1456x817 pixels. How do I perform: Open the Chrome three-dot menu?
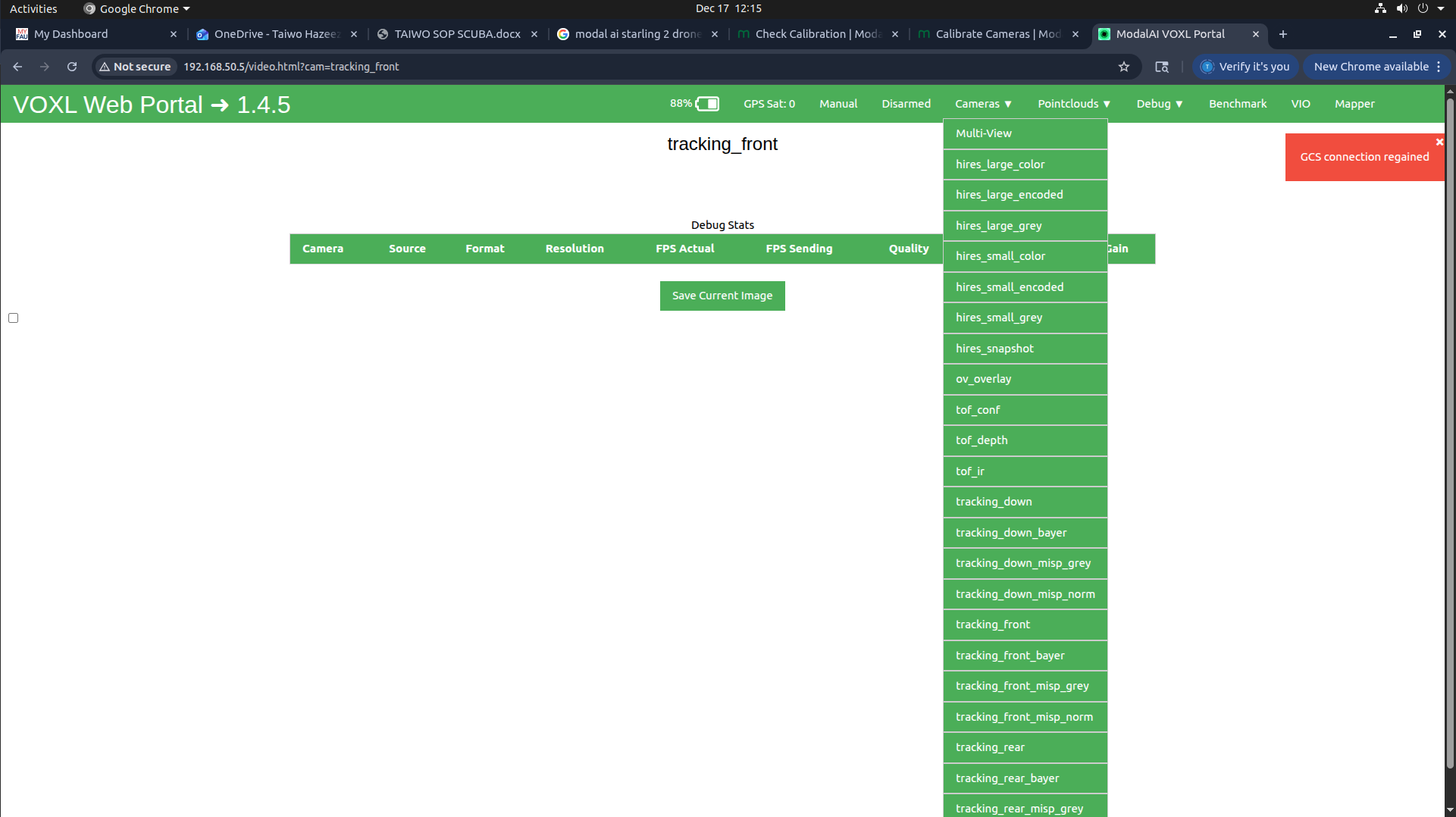pos(1439,67)
